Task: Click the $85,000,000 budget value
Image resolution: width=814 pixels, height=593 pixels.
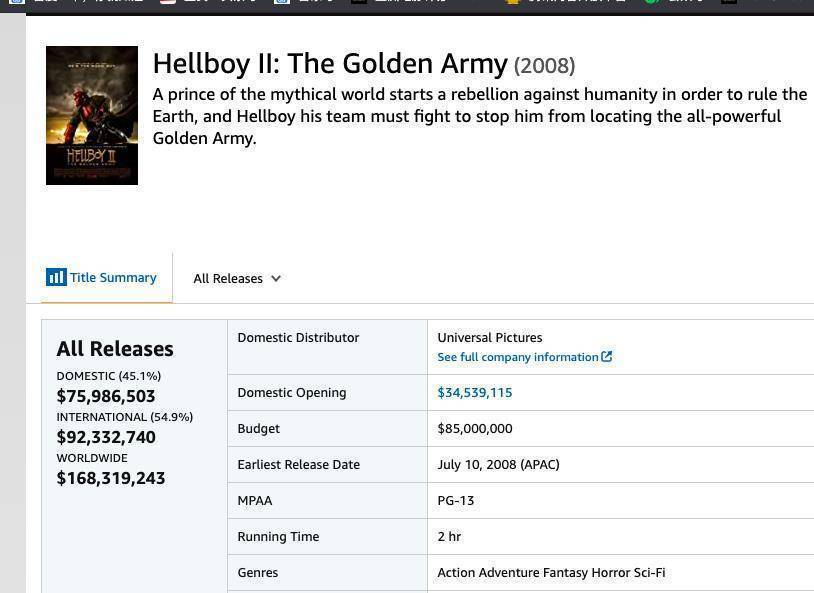Action: pyautogui.click(x=474, y=428)
